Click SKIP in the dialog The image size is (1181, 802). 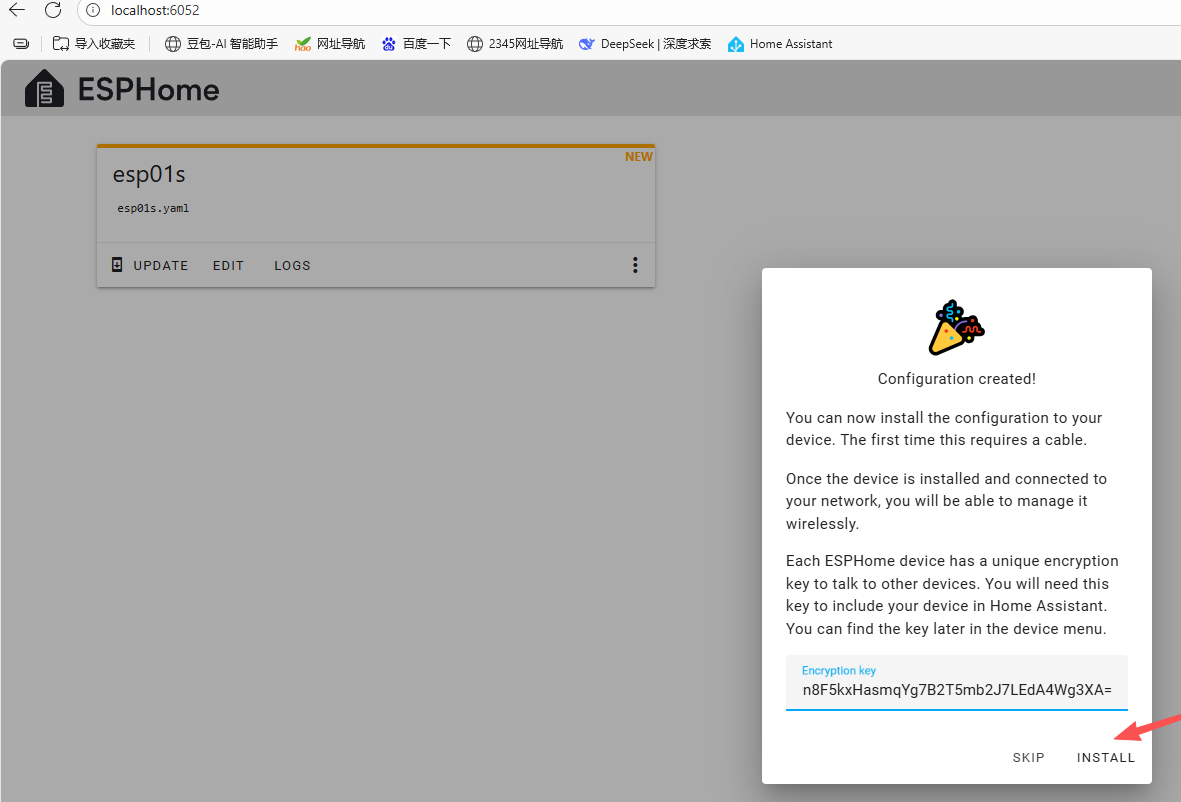(x=1028, y=758)
